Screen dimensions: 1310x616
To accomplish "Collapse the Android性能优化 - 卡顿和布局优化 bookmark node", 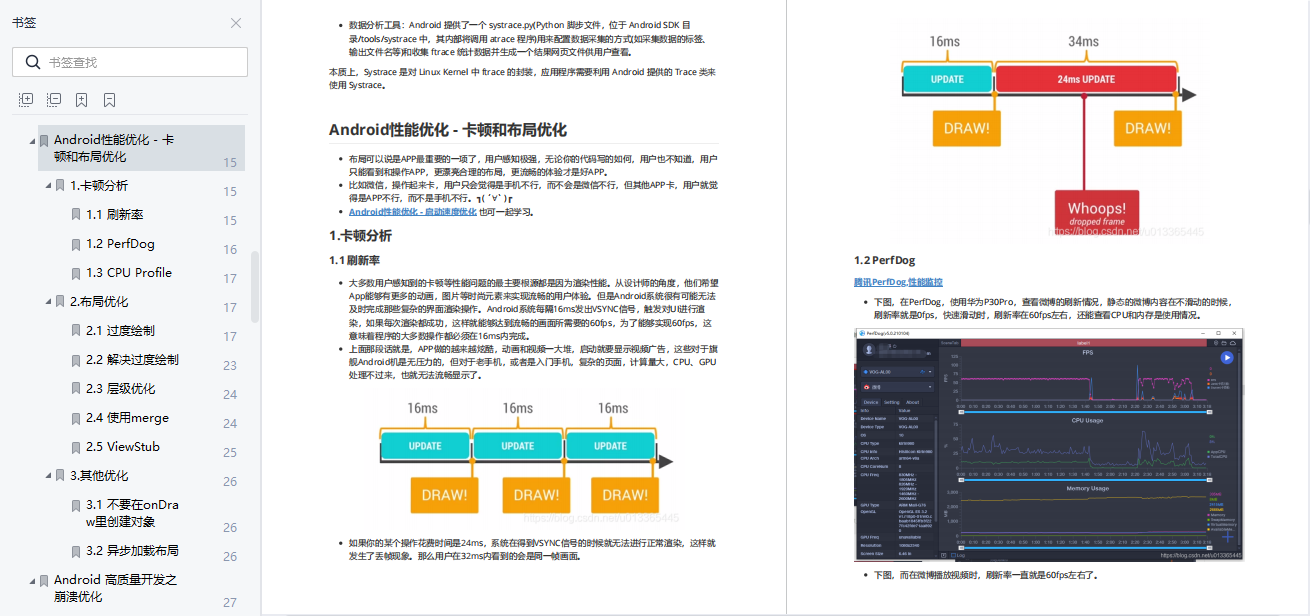I will [32, 141].
